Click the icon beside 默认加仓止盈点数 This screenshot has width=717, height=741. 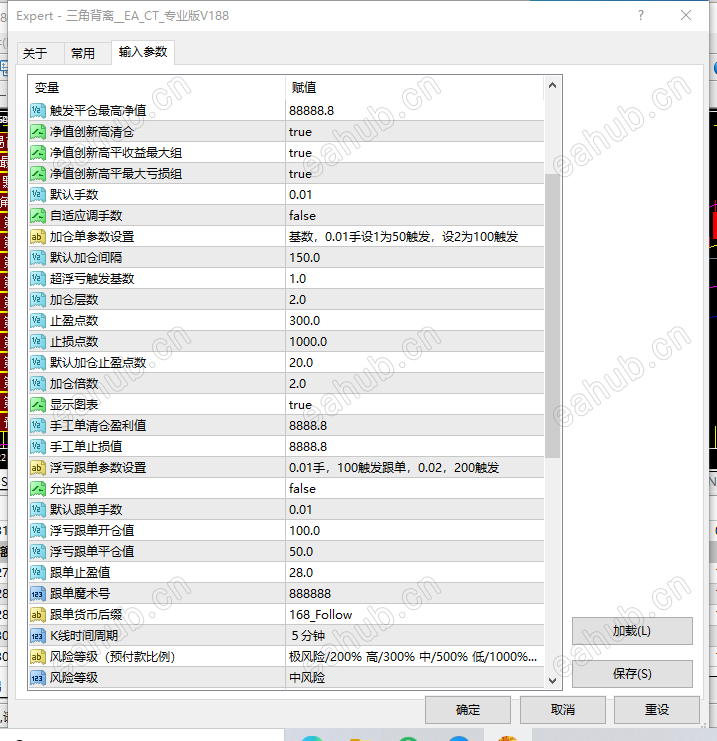pos(38,363)
